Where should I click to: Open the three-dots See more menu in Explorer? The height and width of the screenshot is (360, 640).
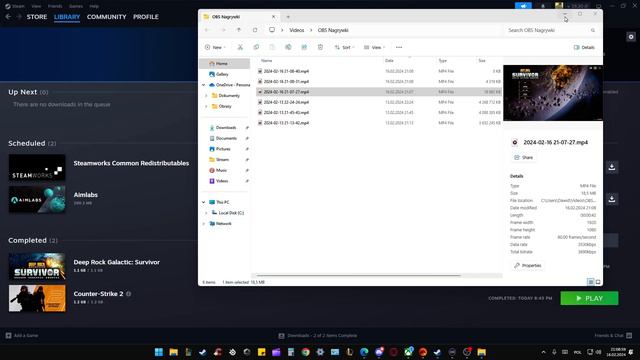pos(399,47)
